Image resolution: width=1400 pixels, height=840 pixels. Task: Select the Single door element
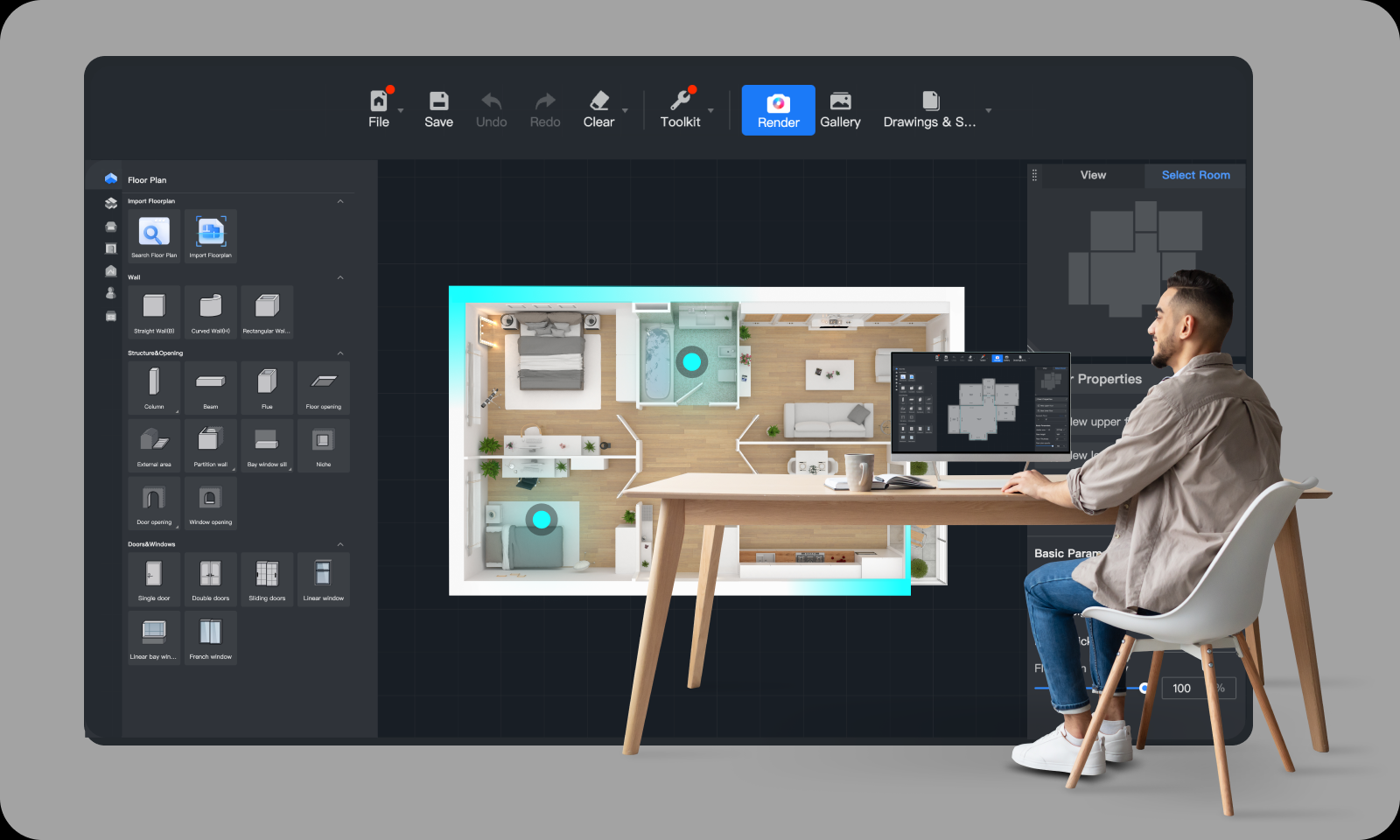[153, 578]
